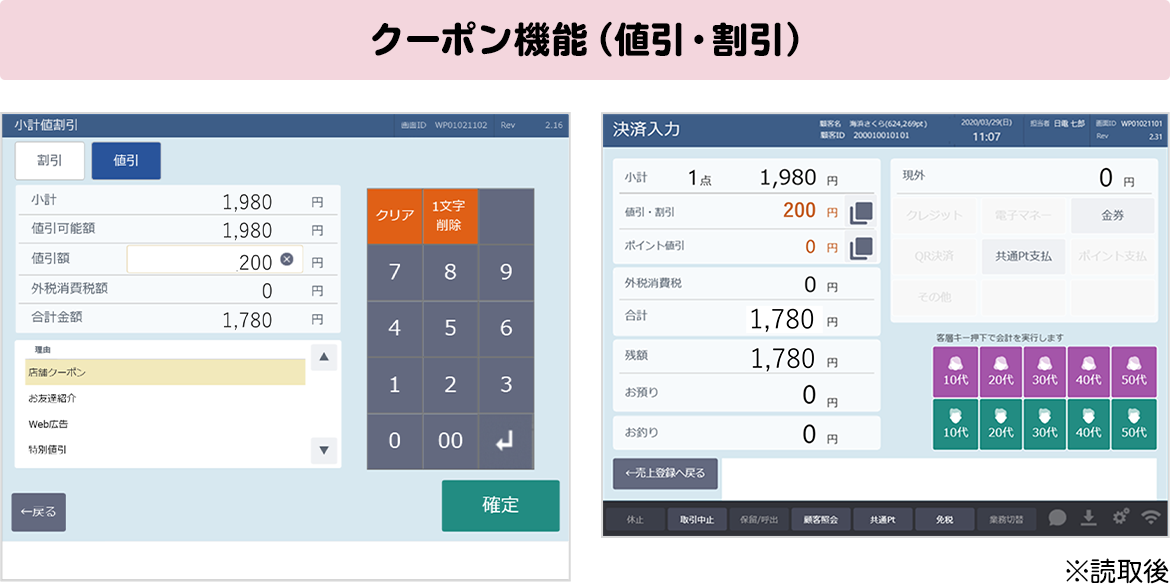Click ←売上登録へ戻る button
The image size is (1170, 584).
point(665,473)
